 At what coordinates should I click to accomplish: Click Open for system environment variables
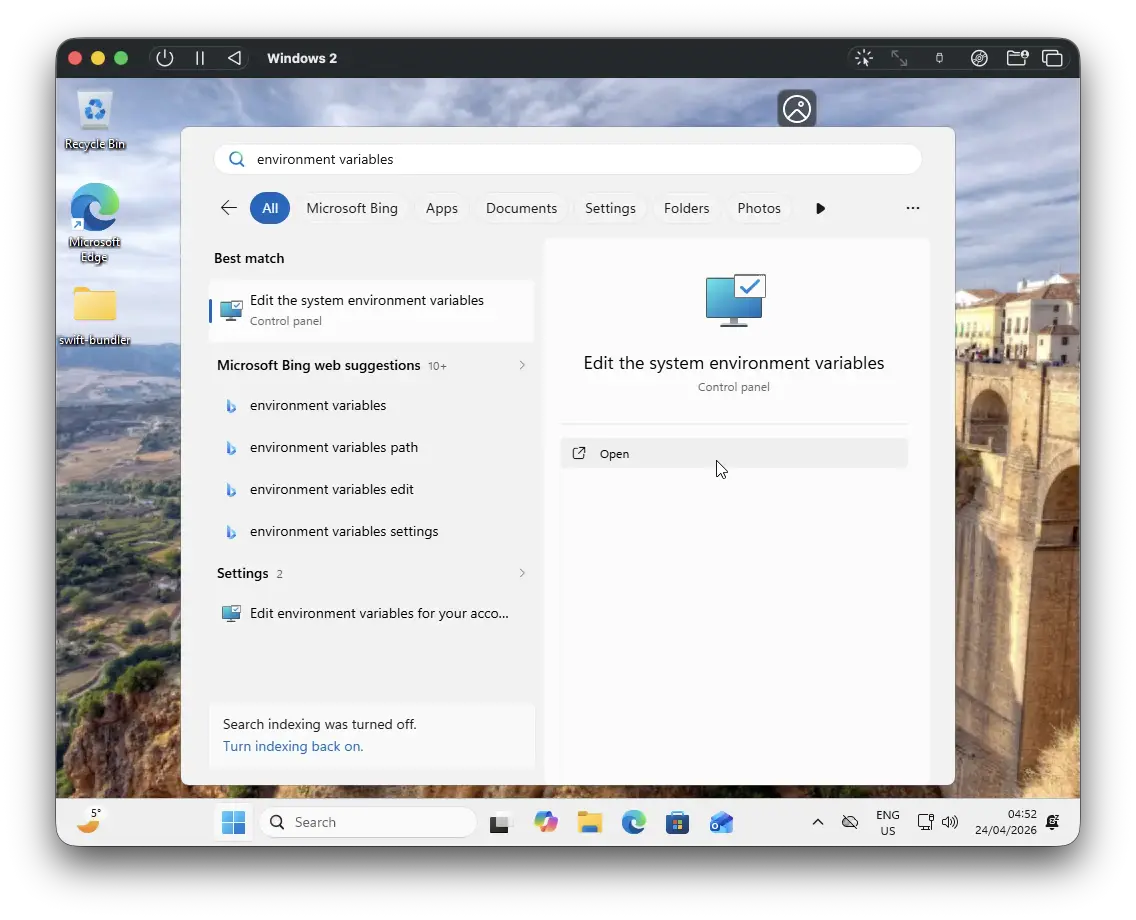coord(733,453)
